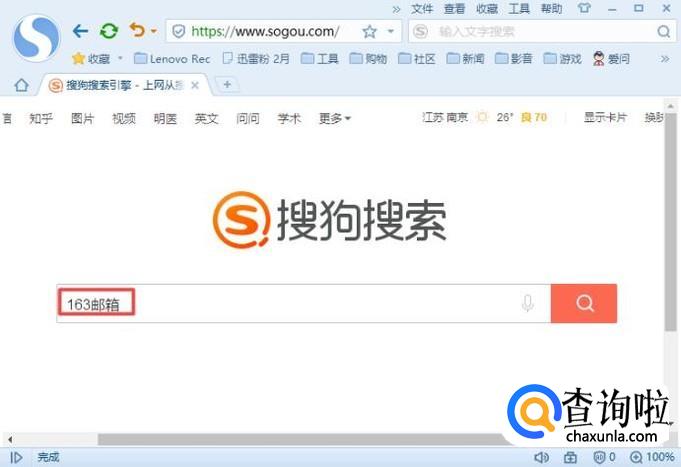This screenshot has width=681, height=467.
Task: Open the Lenovo Rec bookmark folder
Action: [172, 59]
